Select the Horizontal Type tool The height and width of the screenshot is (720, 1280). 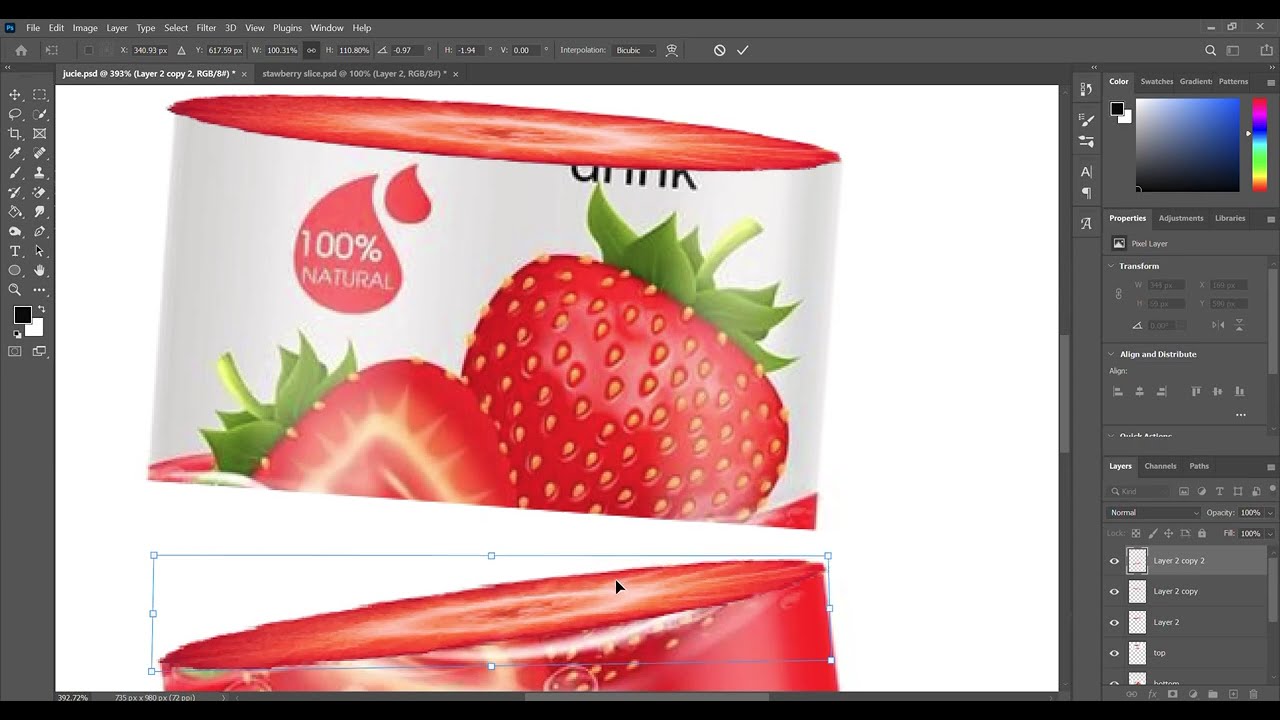click(x=15, y=251)
